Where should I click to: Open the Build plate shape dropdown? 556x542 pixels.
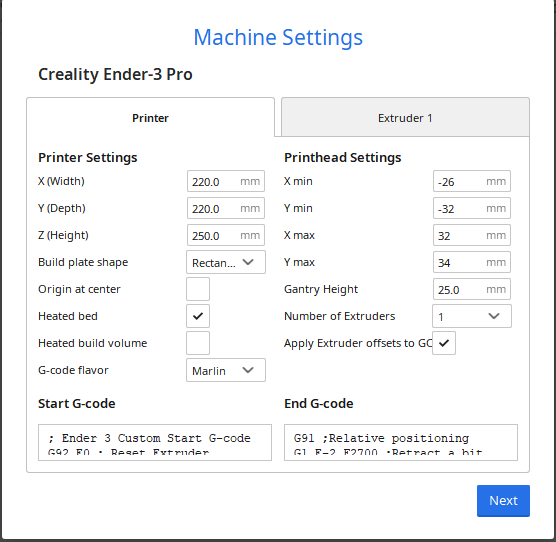(x=226, y=262)
